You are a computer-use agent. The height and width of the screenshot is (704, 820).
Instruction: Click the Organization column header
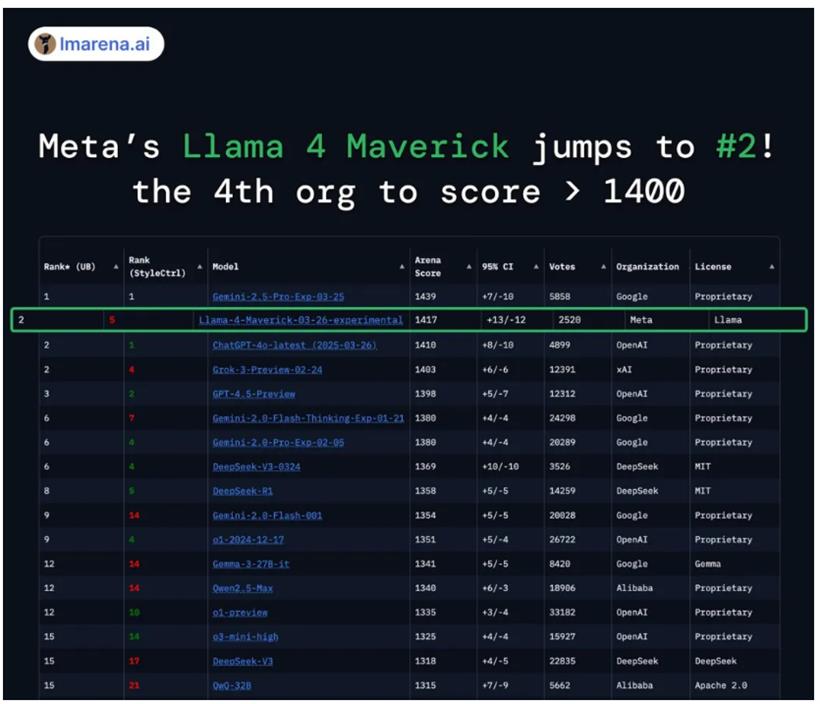[647, 267]
